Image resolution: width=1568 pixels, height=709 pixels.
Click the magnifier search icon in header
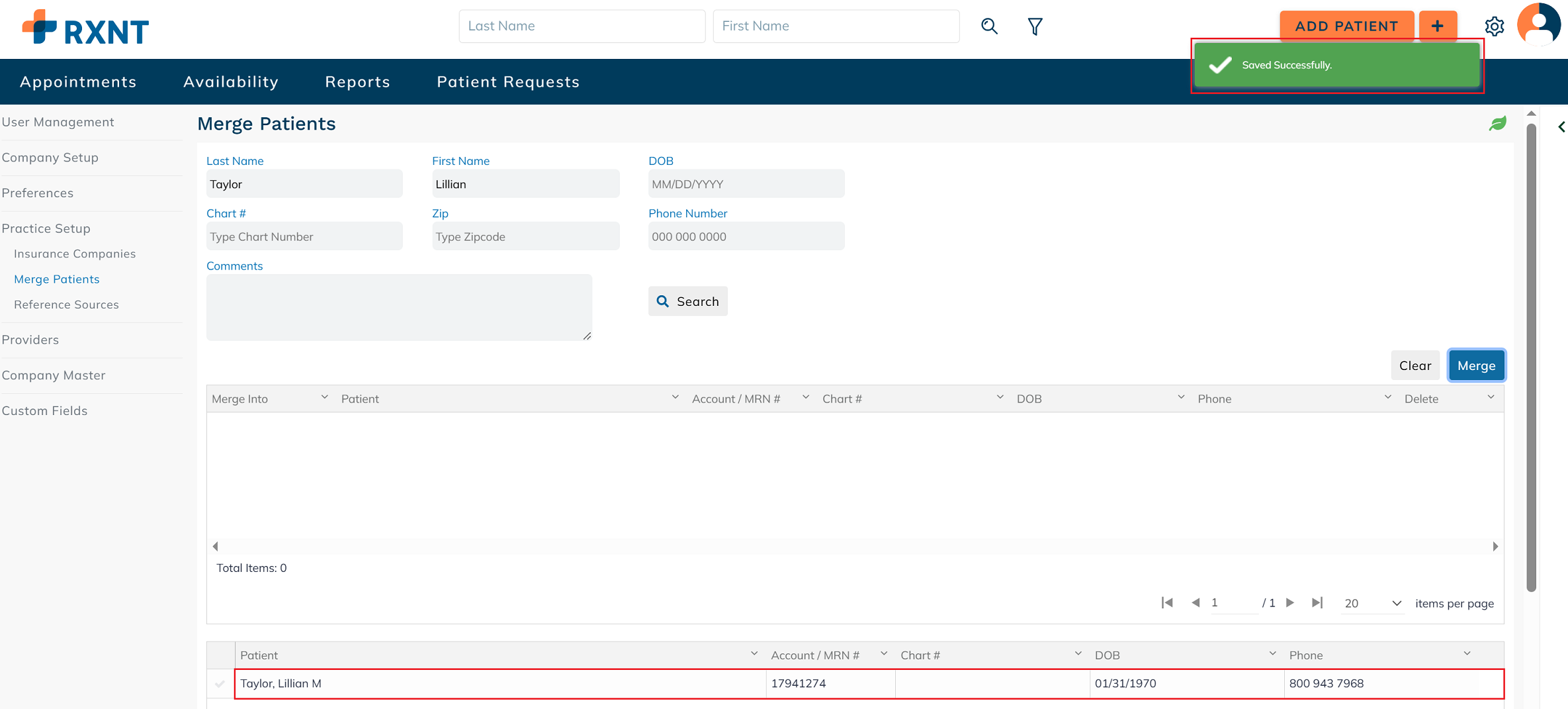tap(989, 26)
